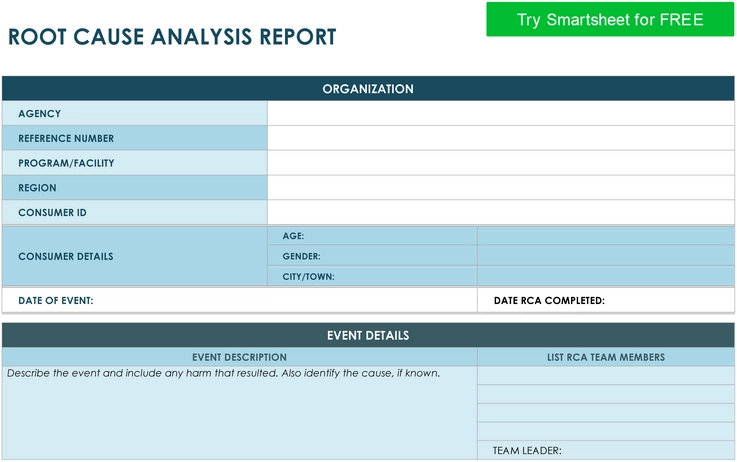Click the CONSUMER DETAILS label cell
737x462 pixels.
135,256
